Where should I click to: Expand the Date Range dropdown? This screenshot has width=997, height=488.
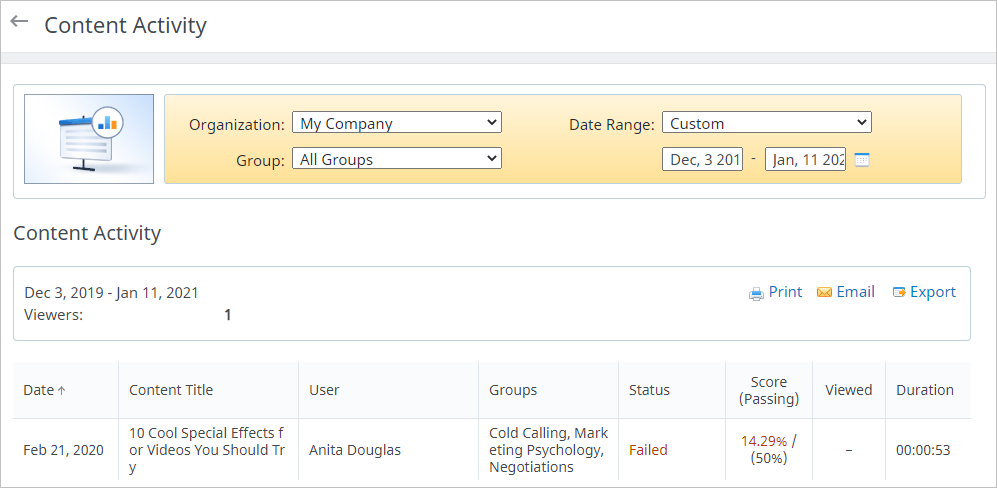(766, 123)
